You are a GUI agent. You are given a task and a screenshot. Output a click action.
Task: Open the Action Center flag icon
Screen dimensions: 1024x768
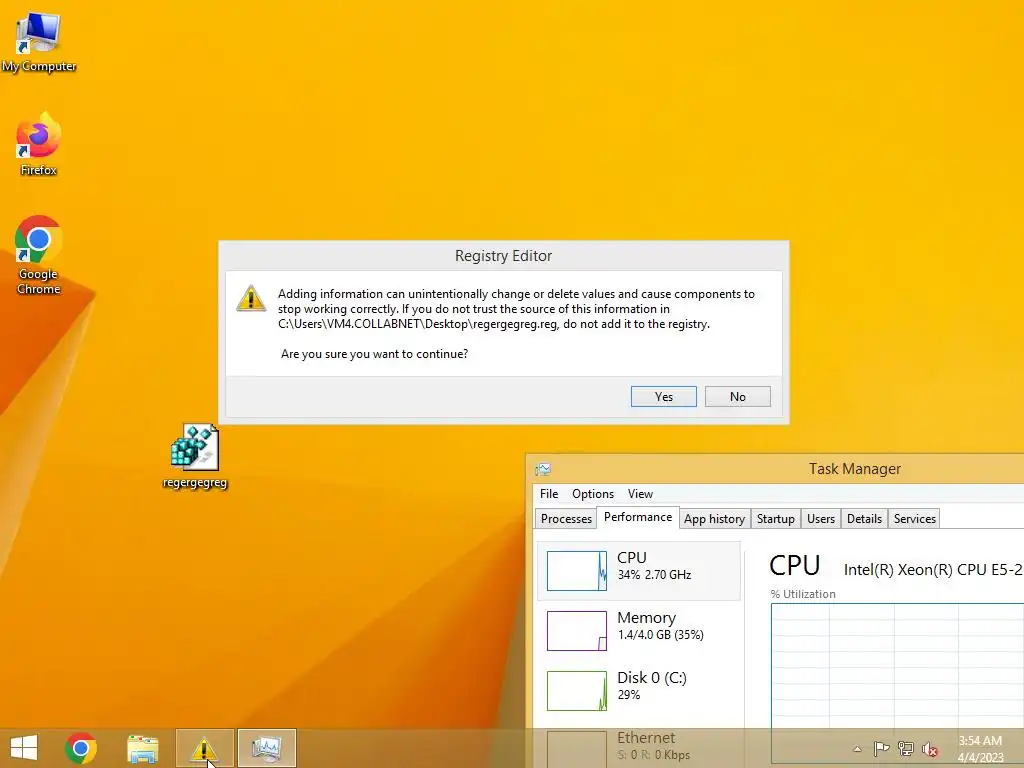point(882,748)
